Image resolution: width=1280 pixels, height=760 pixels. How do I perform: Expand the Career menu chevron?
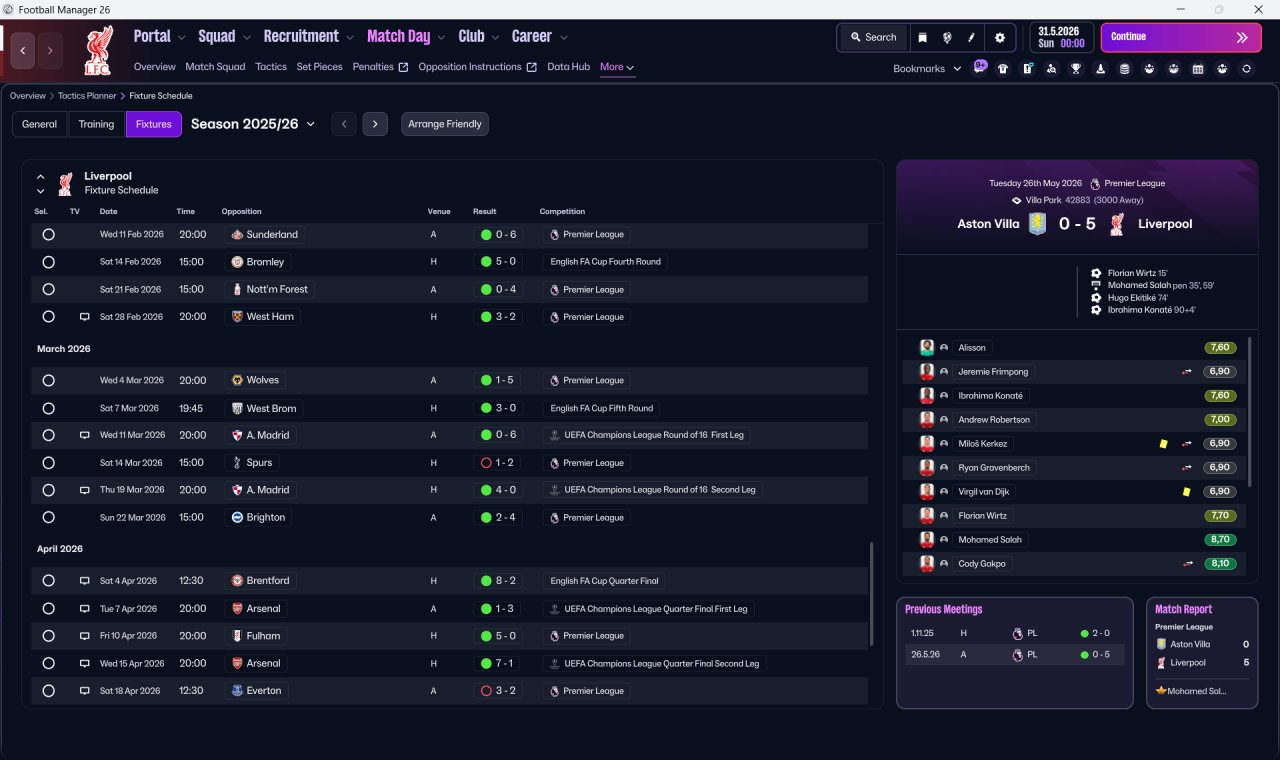point(563,38)
